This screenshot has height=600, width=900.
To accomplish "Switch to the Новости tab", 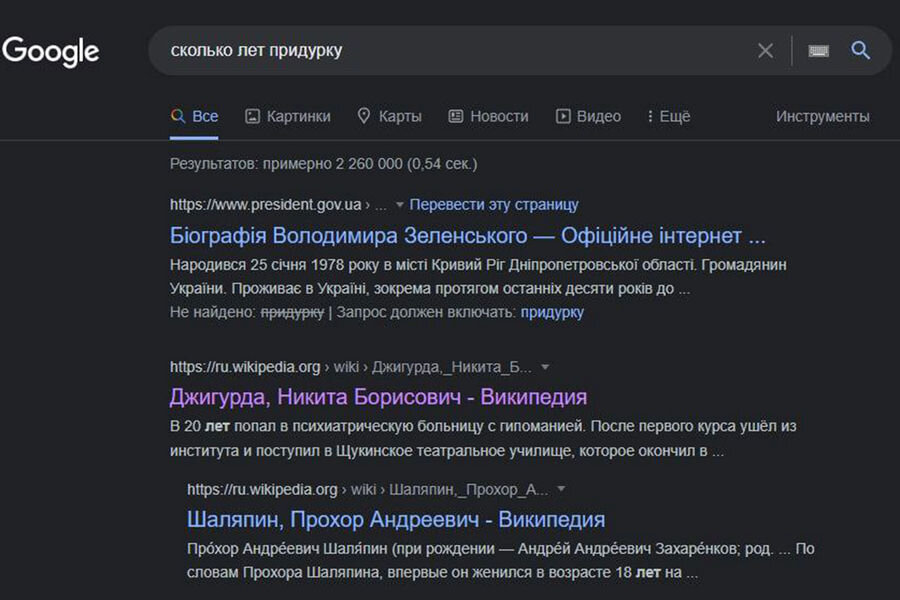I will [x=488, y=117].
